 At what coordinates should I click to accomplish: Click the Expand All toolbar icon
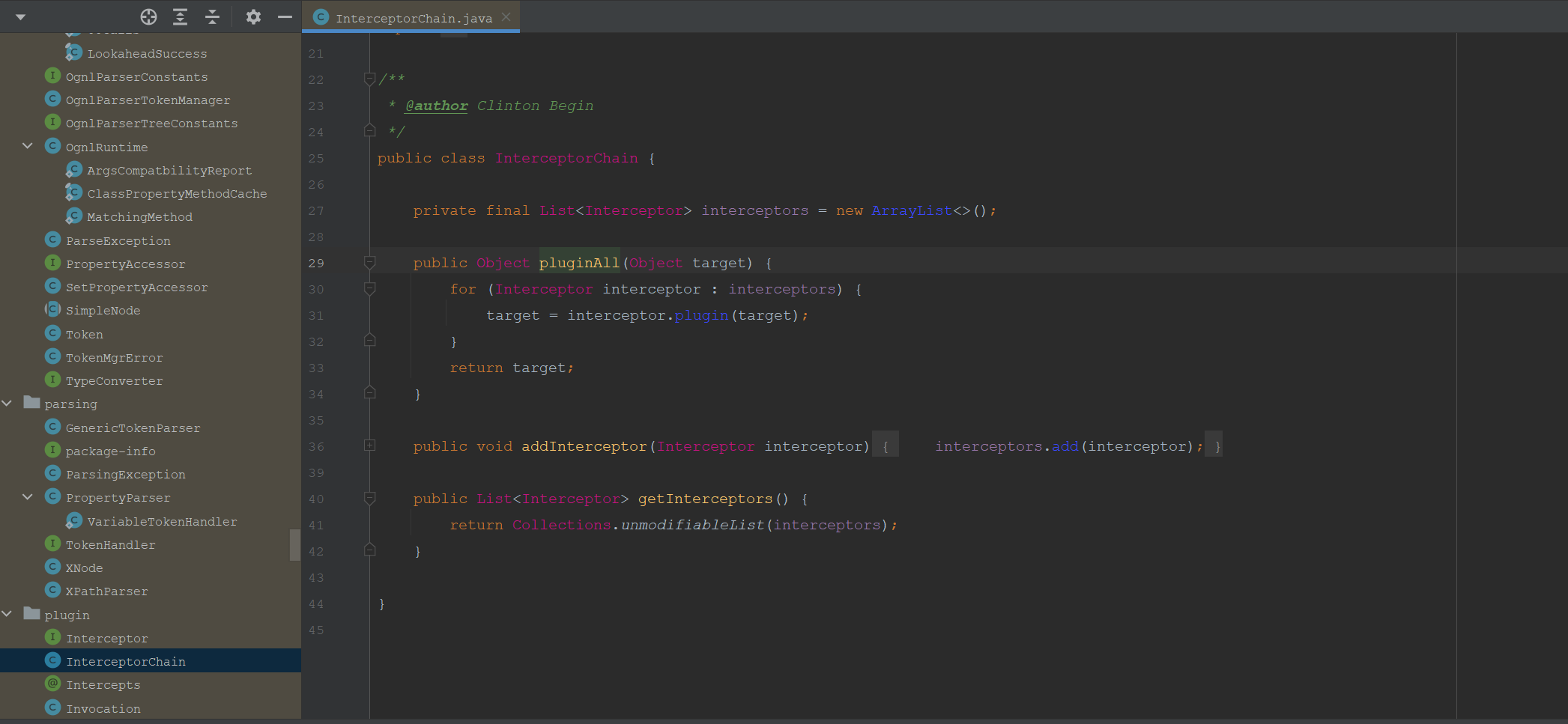(181, 16)
